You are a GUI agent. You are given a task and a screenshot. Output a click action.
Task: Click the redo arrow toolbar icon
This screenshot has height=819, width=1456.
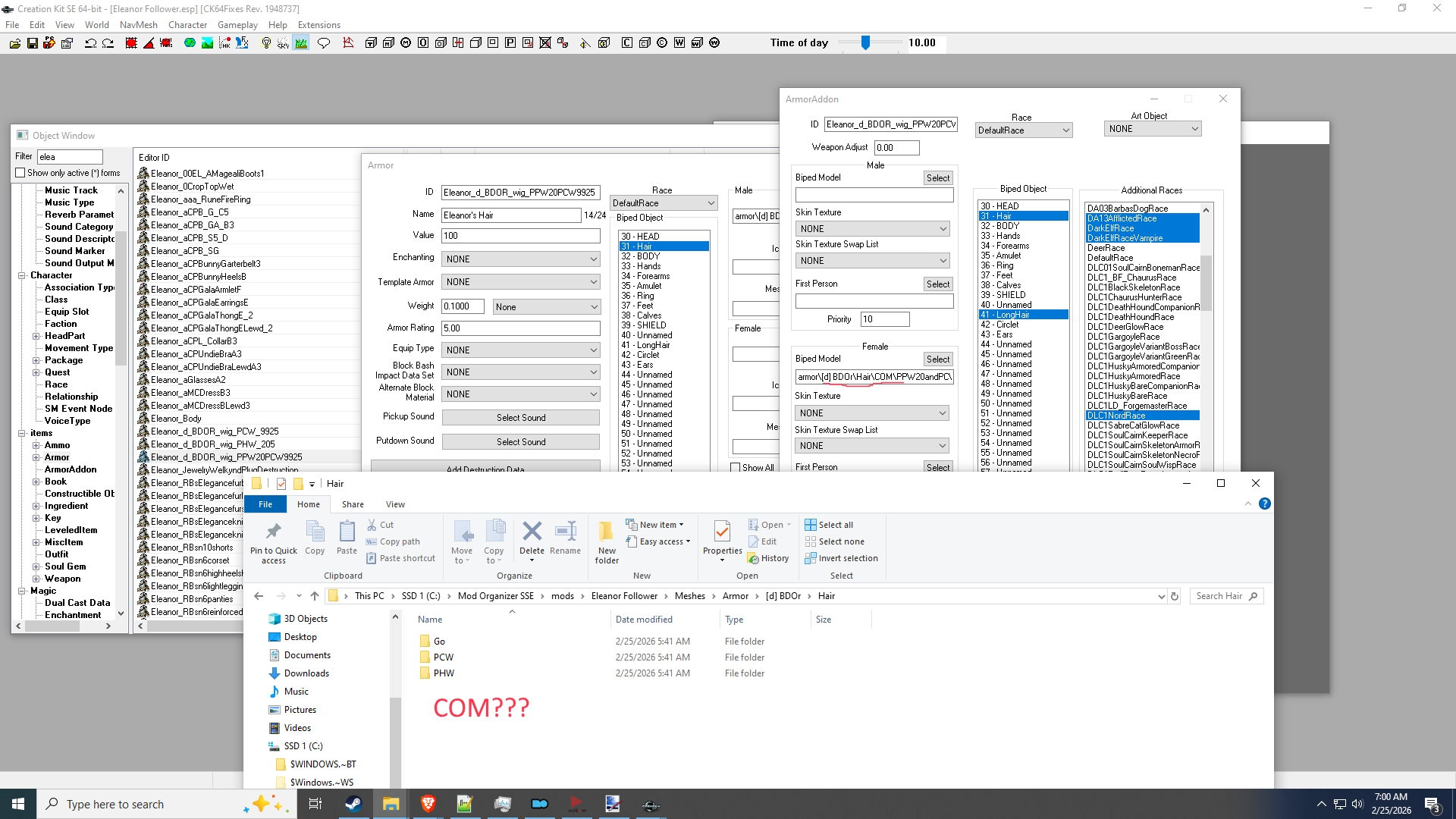click(108, 43)
